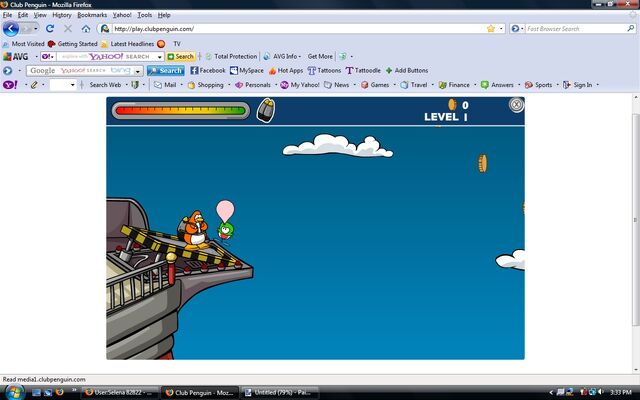The image size is (640, 400).
Task: Open the MySpace toolbar shortcut
Action: click(247, 71)
